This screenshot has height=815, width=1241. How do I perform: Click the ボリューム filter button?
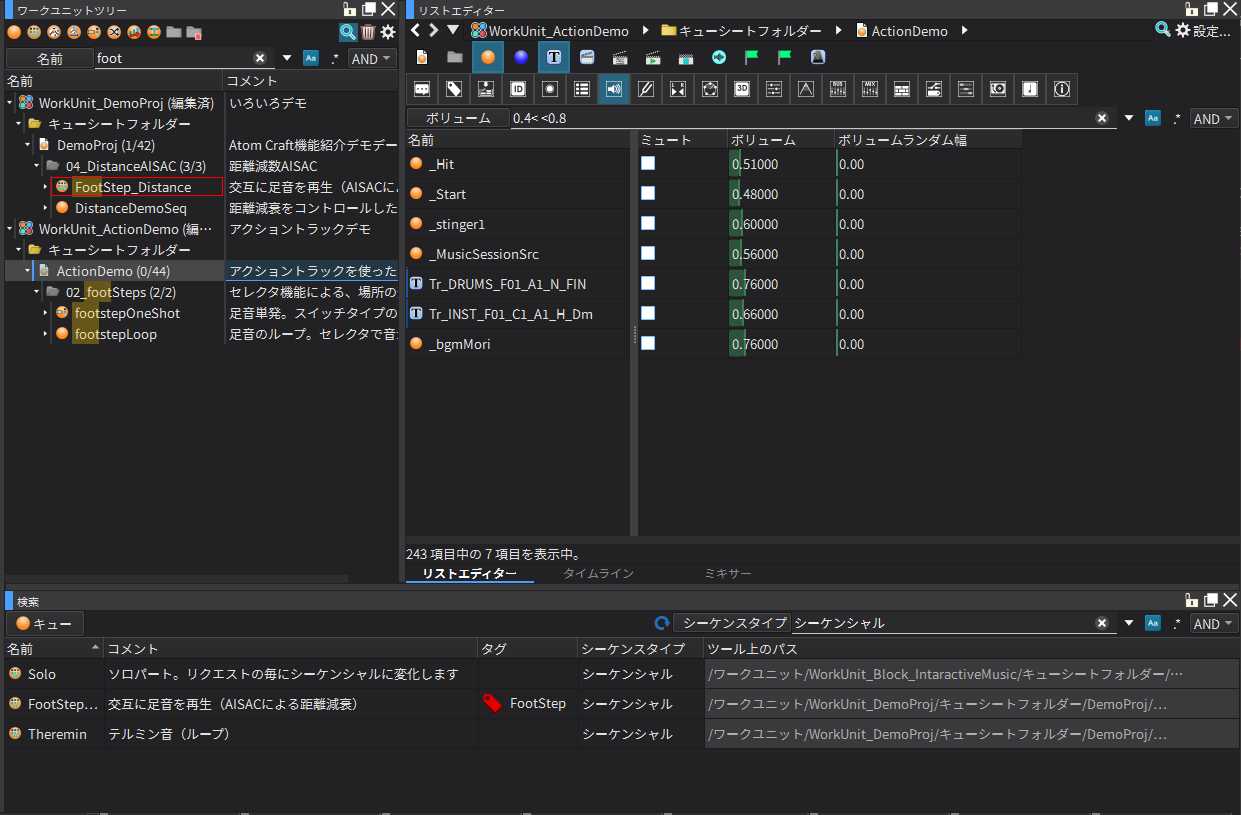[x=458, y=118]
